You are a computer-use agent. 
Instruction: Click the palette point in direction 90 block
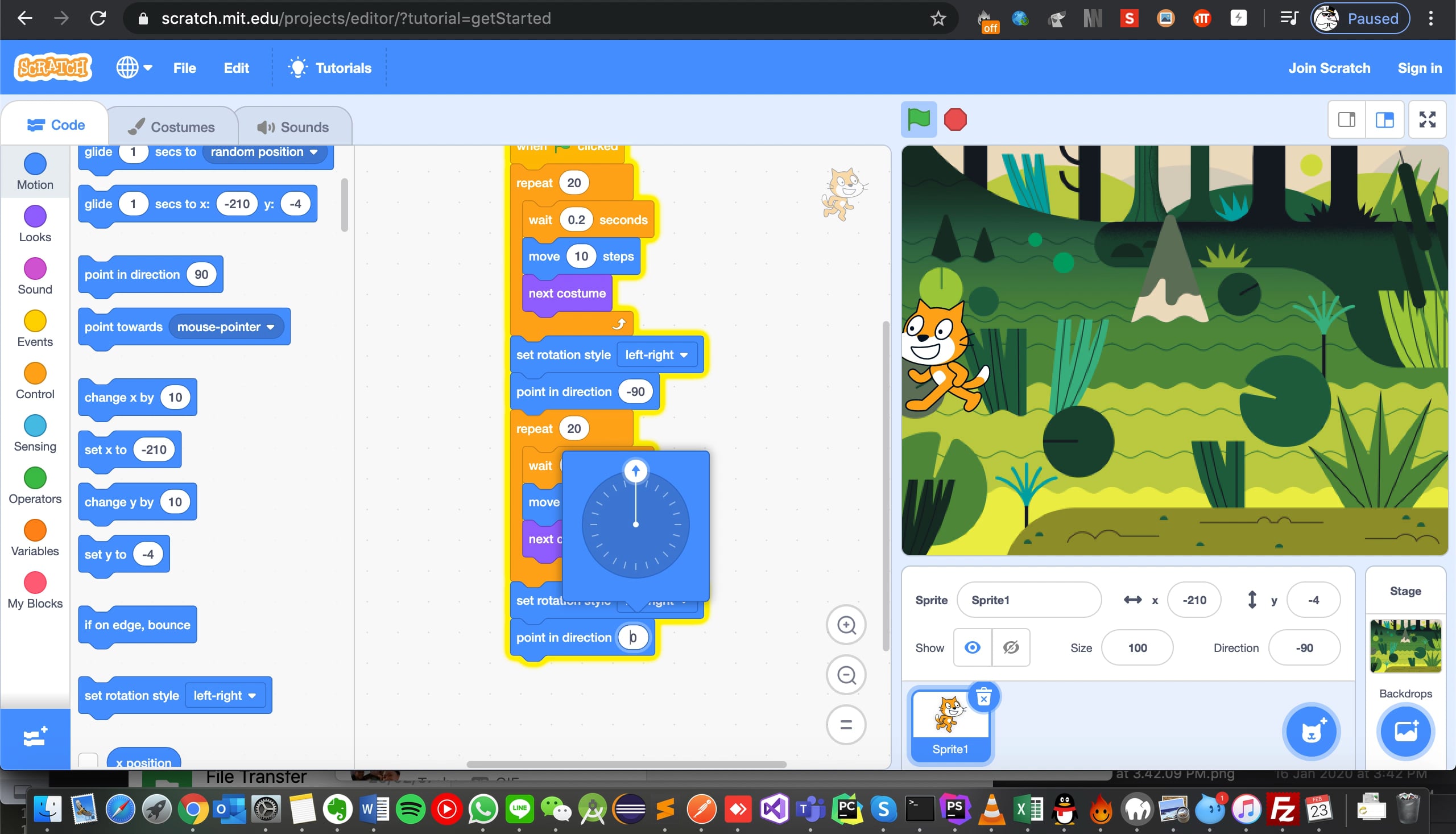coord(151,274)
